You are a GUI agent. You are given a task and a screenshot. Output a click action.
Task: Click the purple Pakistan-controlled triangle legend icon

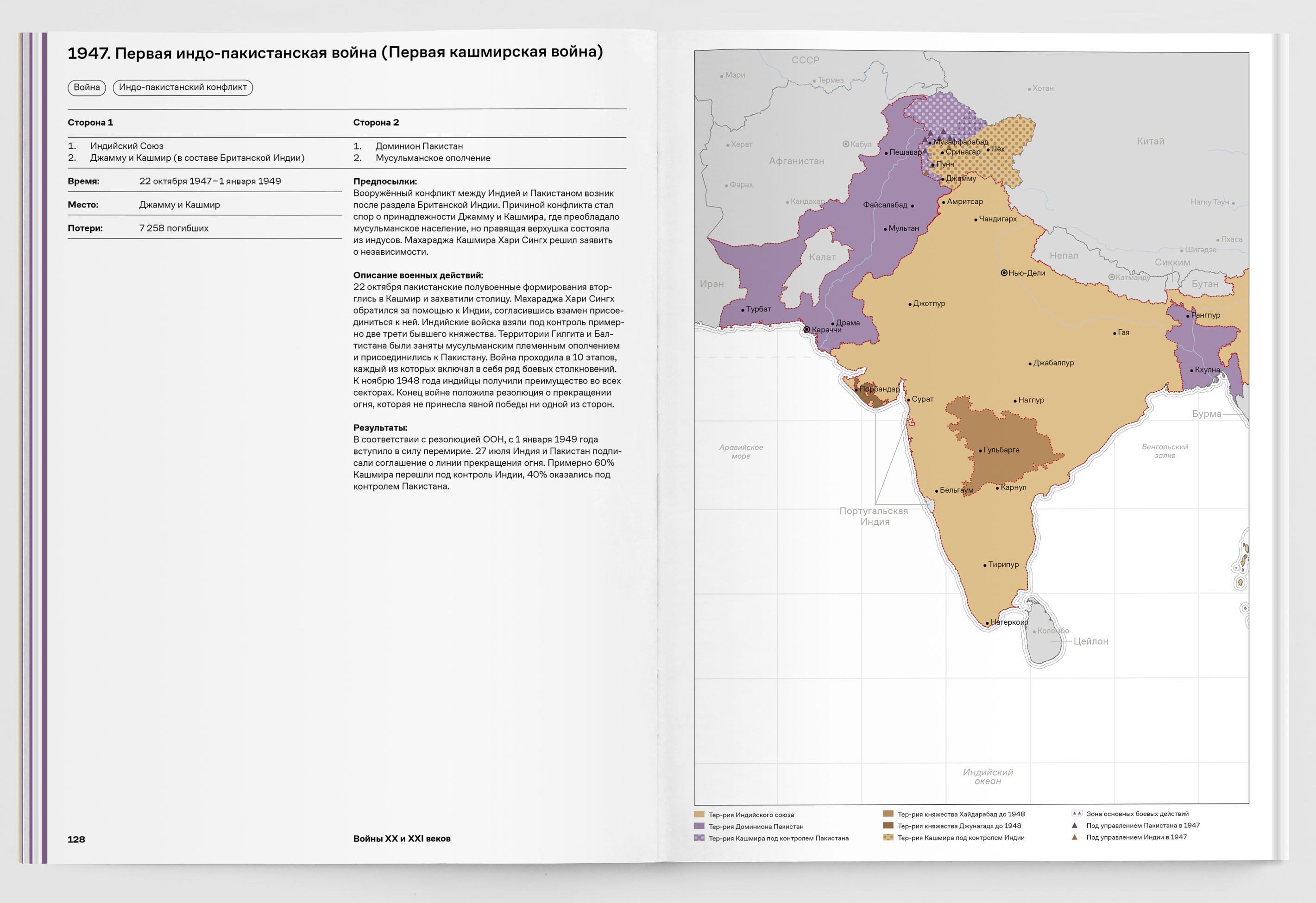coord(1074,826)
